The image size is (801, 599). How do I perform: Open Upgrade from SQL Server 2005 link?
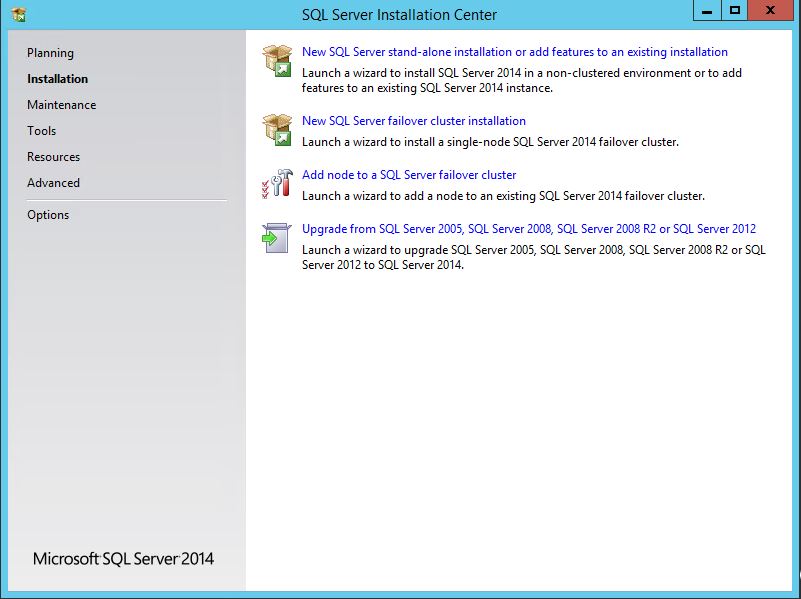(528, 229)
